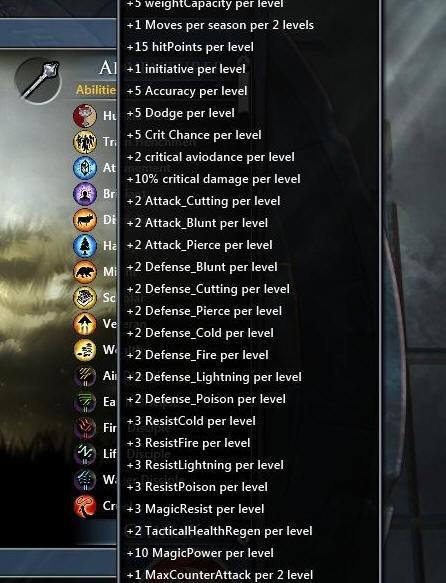Click the Scholar scroll ability icon
Viewport: 446px width, 583px height.
(85, 298)
